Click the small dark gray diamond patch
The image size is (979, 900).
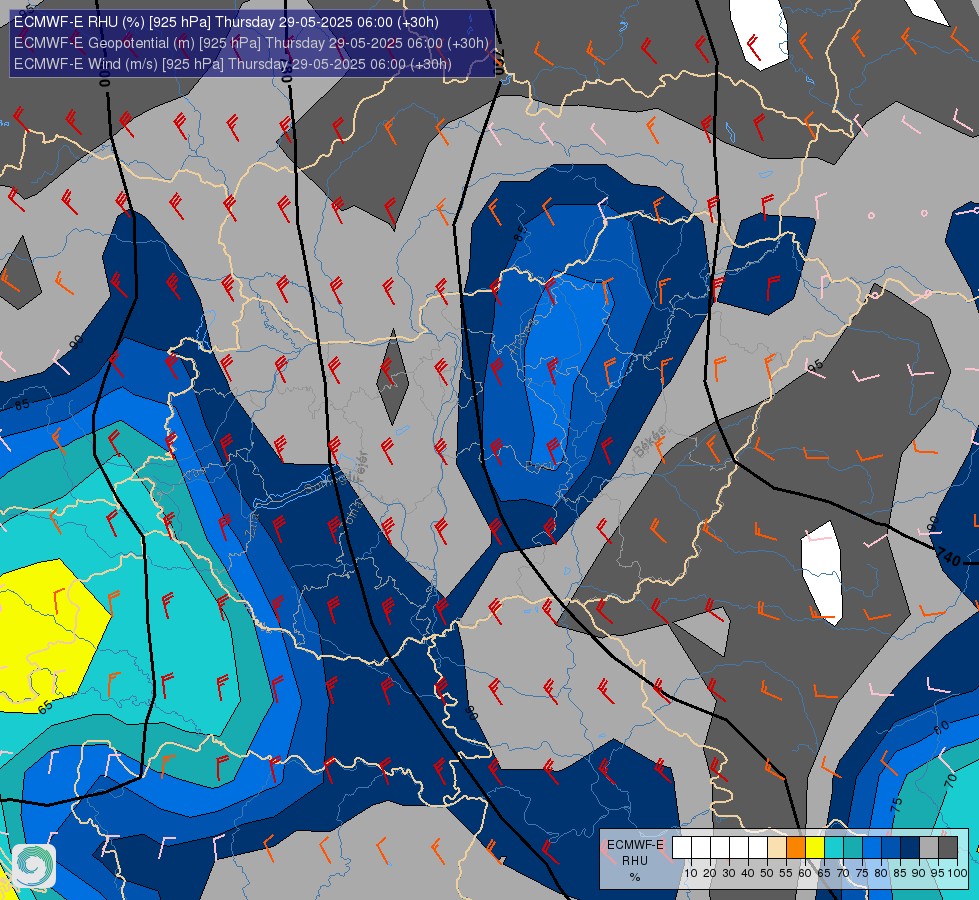click(393, 377)
